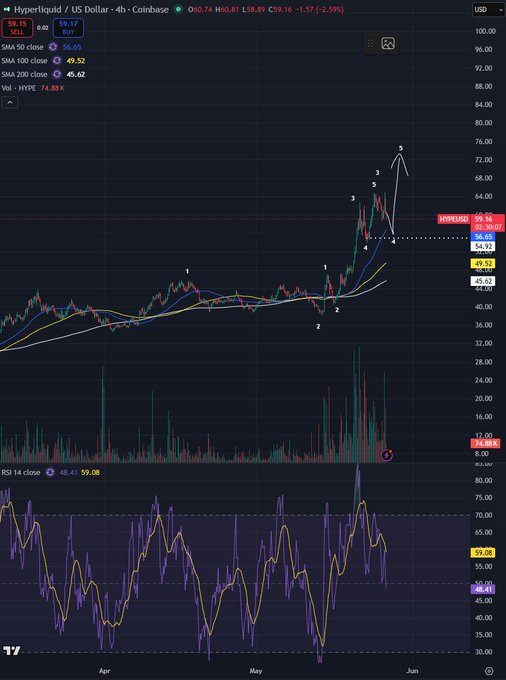Click the 49.52 yellow price tag
Image resolution: width=506 pixels, height=680 pixels.
(483, 263)
